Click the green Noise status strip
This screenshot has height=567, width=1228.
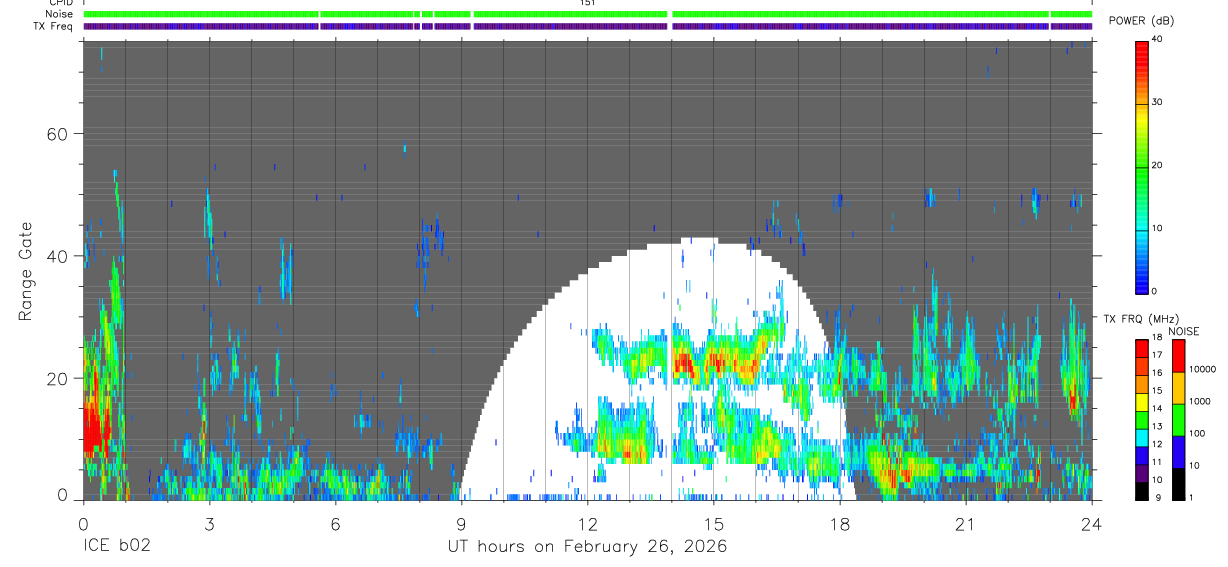point(588,14)
